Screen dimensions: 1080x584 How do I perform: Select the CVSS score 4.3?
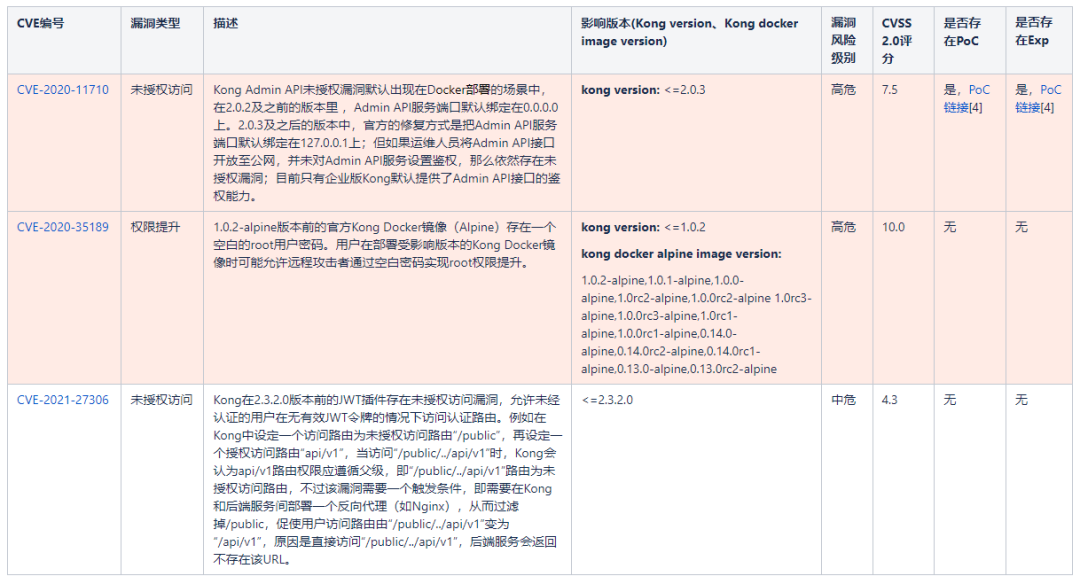coord(890,400)
